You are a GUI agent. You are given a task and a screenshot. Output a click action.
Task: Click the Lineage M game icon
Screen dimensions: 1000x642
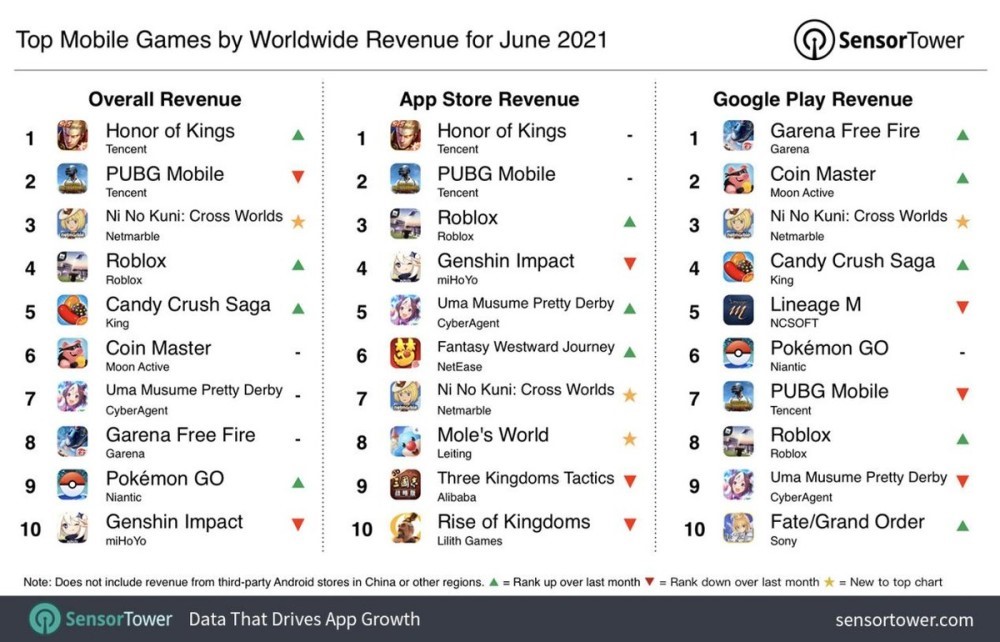click(x=738, y=310)
